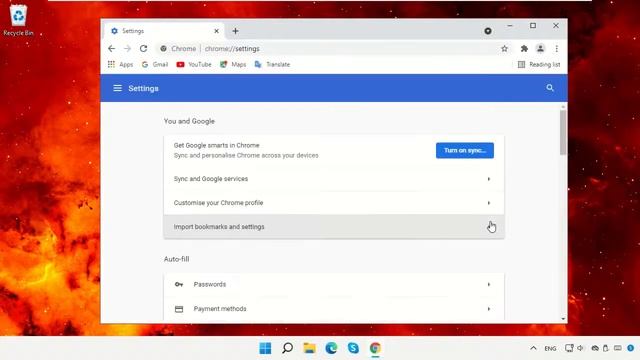Open the Maps bookmark
This screenshot has height=360, width=640.
(x=233, y=64)
